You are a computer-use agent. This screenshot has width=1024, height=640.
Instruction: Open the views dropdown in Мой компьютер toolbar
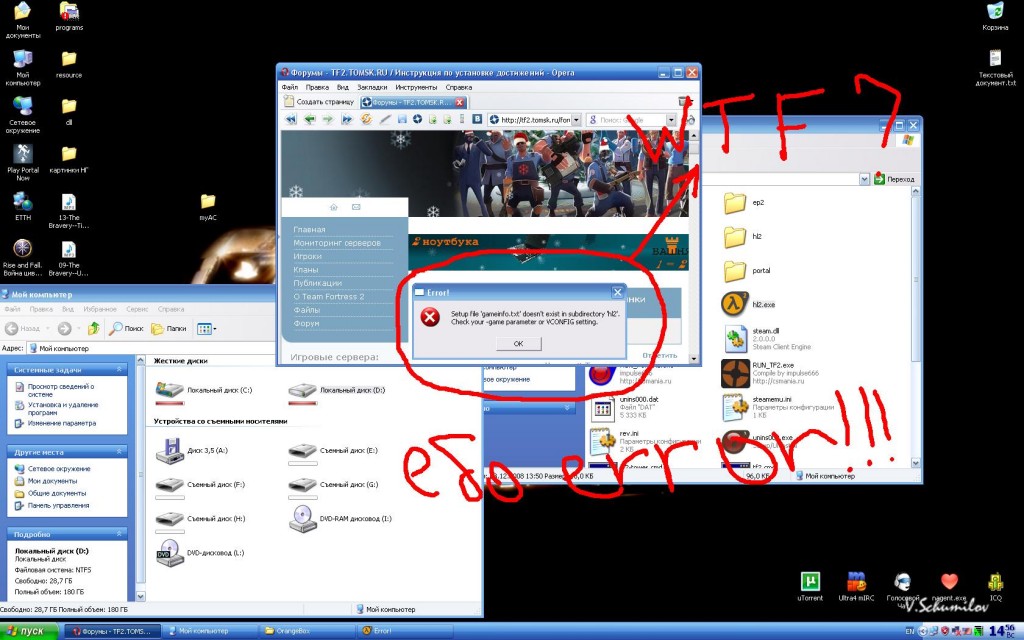pos(206,328)
